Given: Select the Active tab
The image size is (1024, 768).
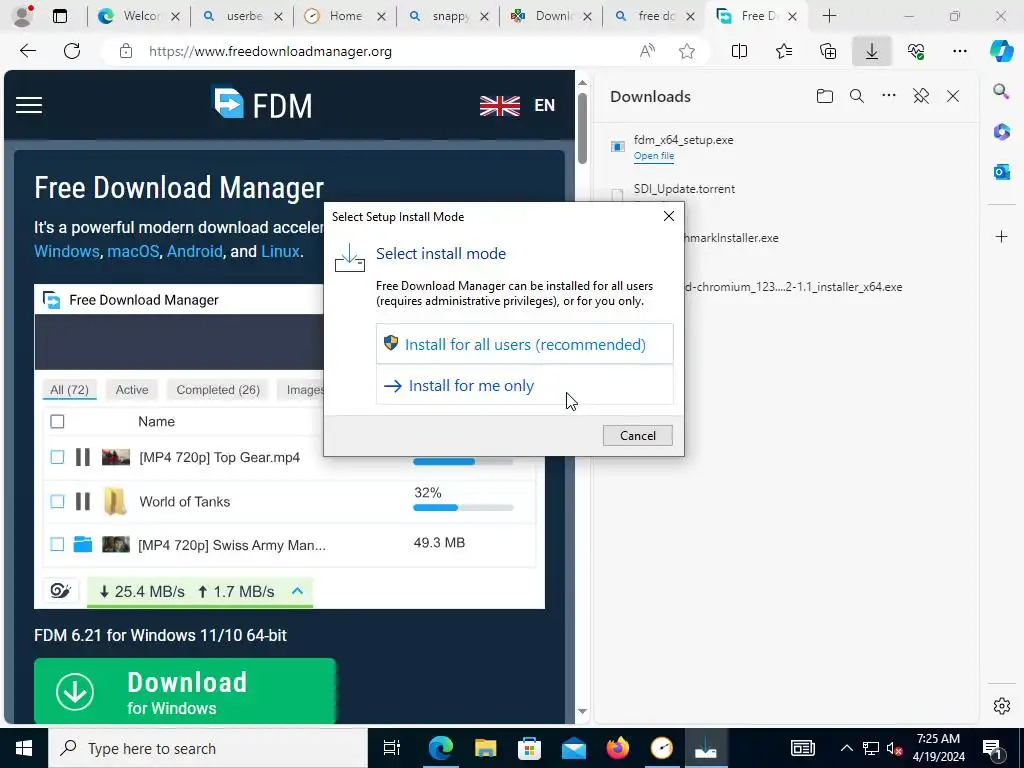Looking at the screenshot, I should [x=132, y=390].
